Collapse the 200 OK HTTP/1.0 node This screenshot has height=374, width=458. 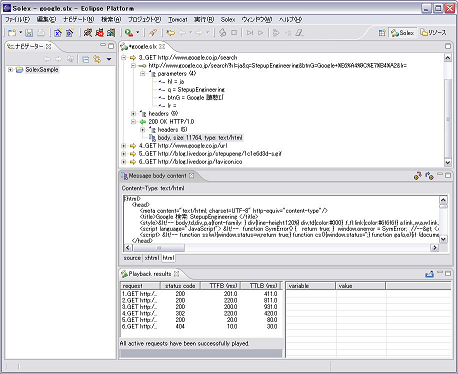(133, 122)
